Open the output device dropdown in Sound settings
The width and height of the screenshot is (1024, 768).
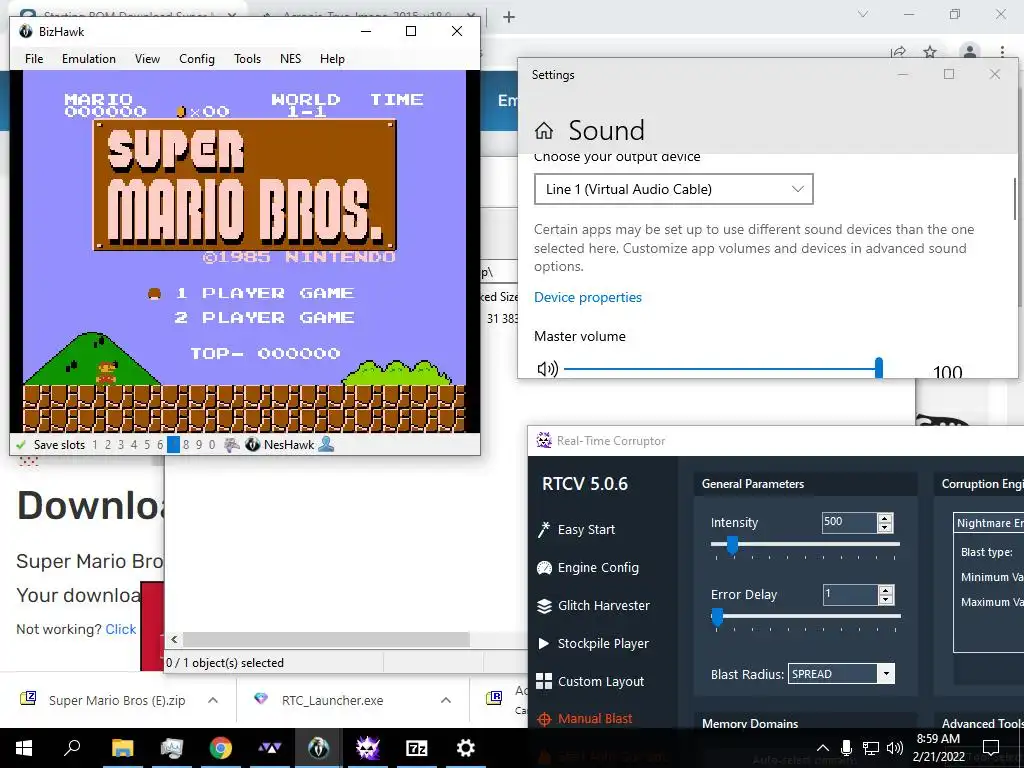pyautogui.click(x=673, y=189)
